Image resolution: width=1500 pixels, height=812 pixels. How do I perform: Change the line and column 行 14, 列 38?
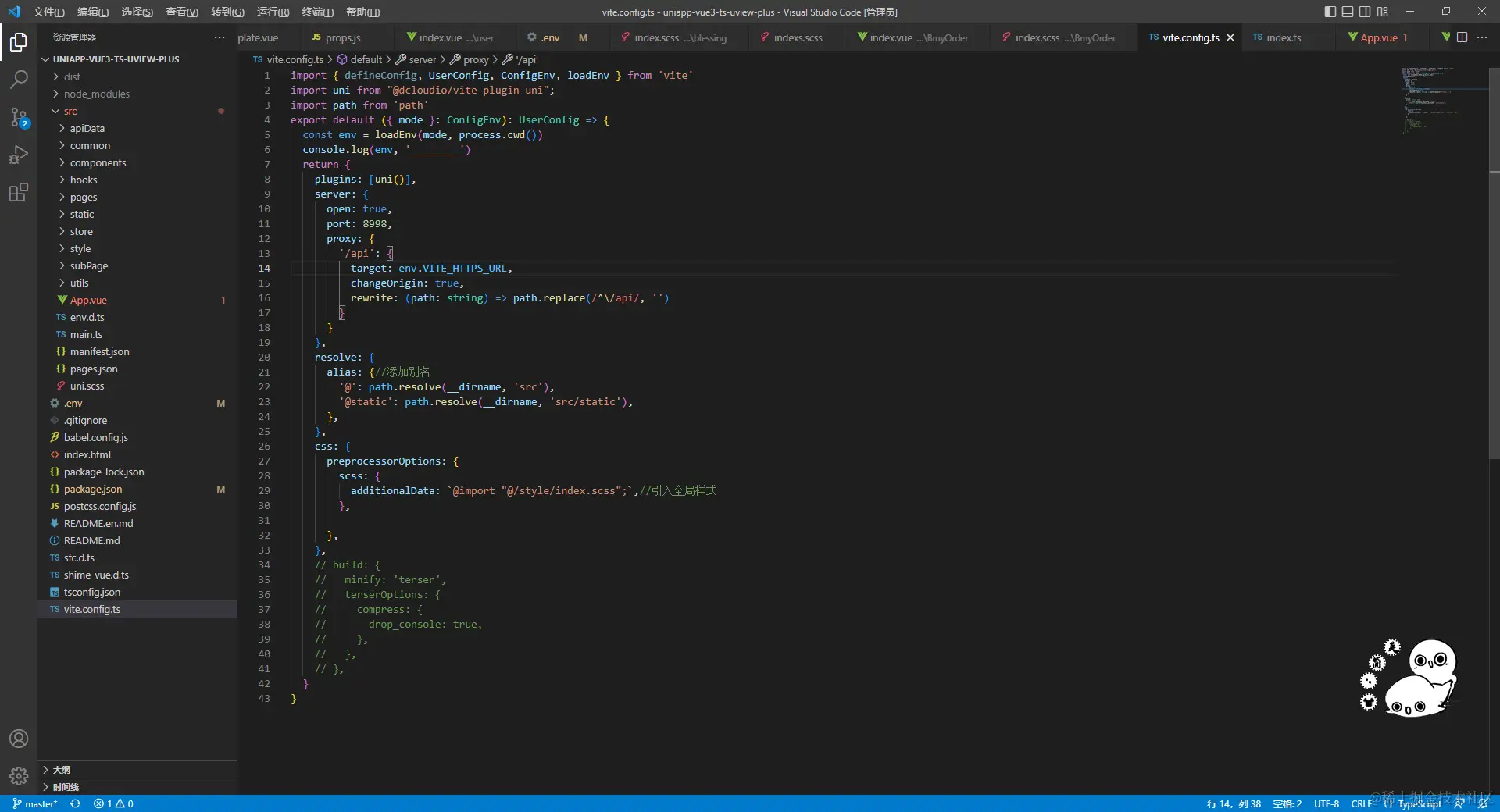pyautogui.click(x=1234, y=803)
